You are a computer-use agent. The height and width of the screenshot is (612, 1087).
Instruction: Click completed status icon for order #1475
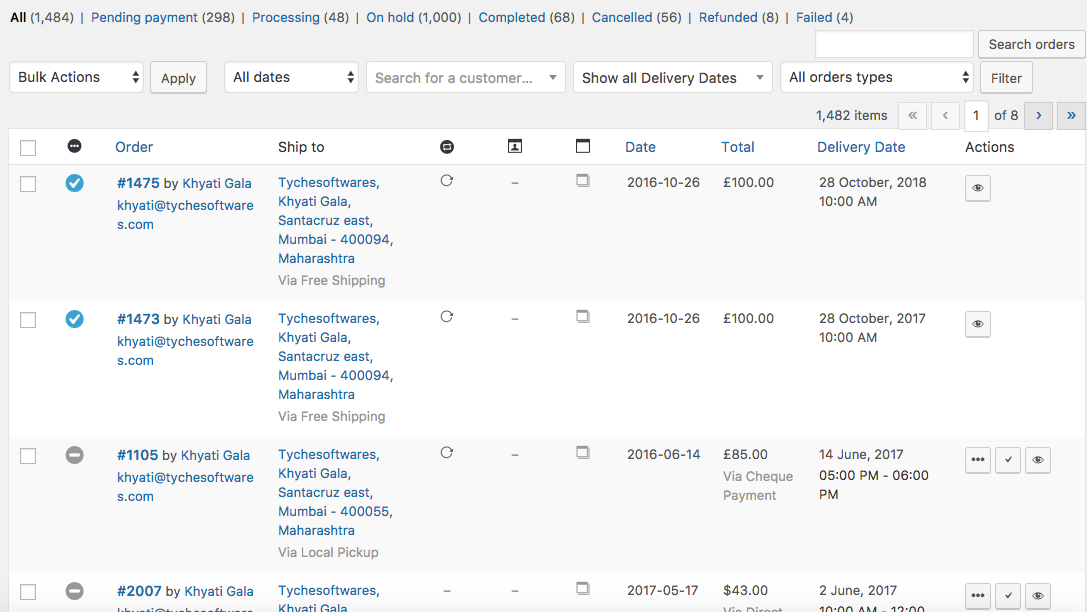[x=74, y=183]
